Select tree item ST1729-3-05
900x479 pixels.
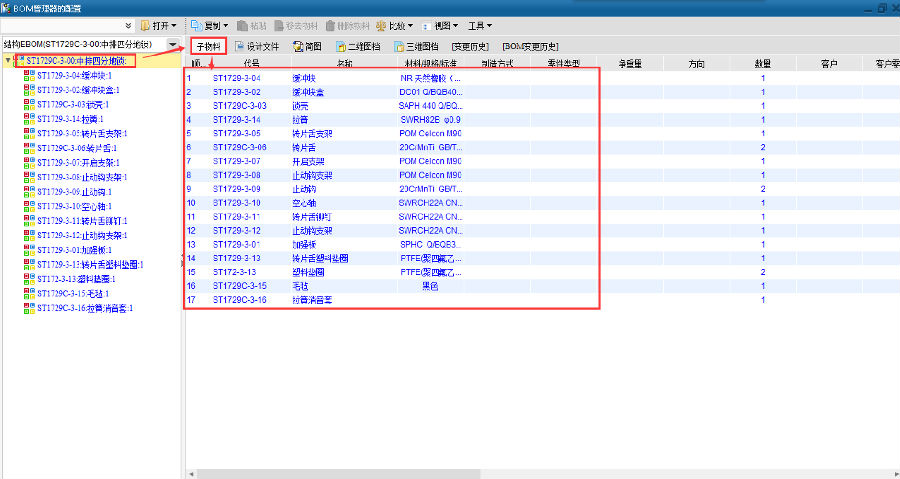[x=82, y=133]
